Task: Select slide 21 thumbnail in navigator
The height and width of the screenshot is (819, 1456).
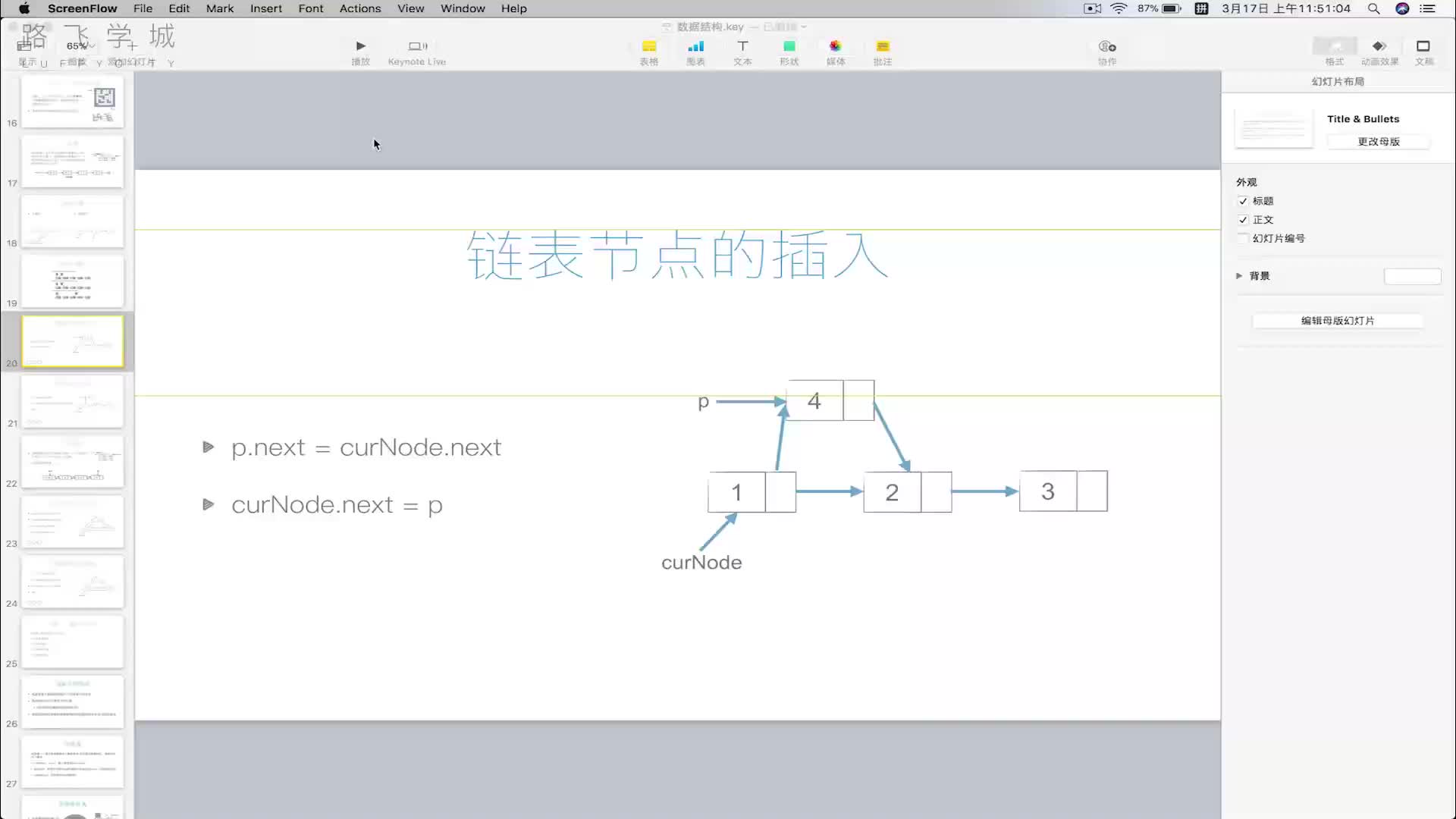Action: point(73,402)
